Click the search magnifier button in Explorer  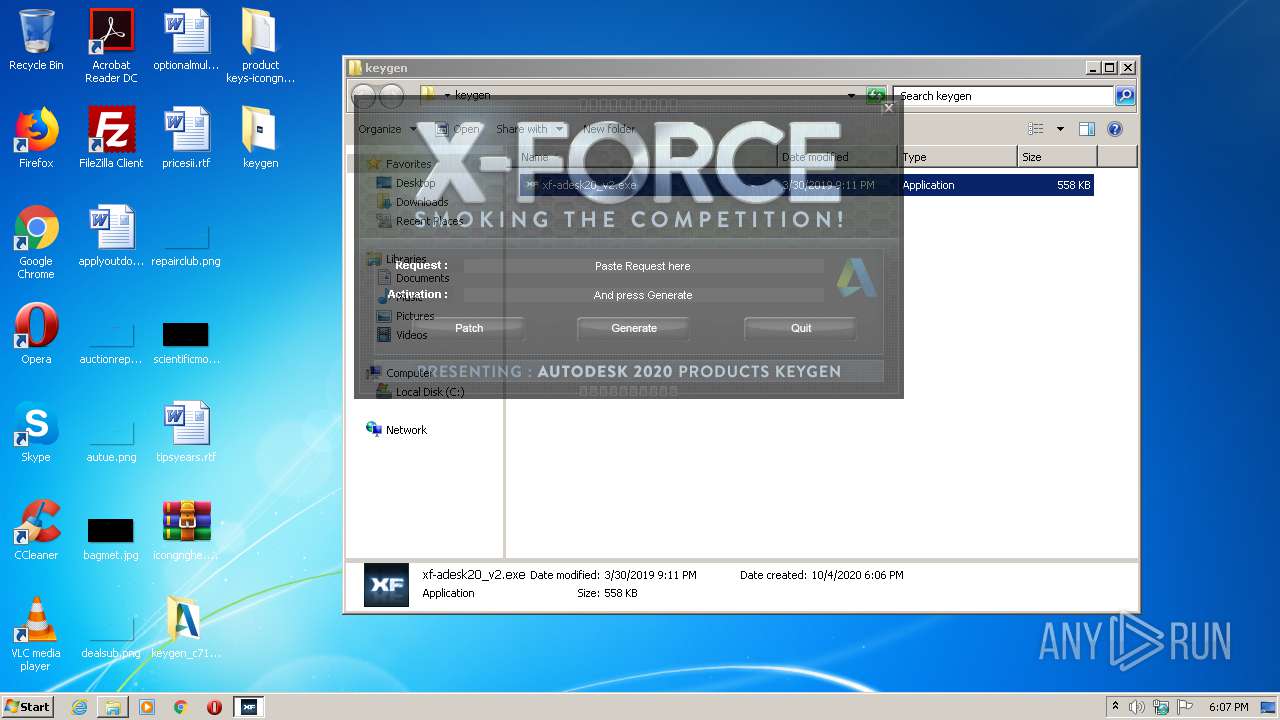tap(1125, 96)
